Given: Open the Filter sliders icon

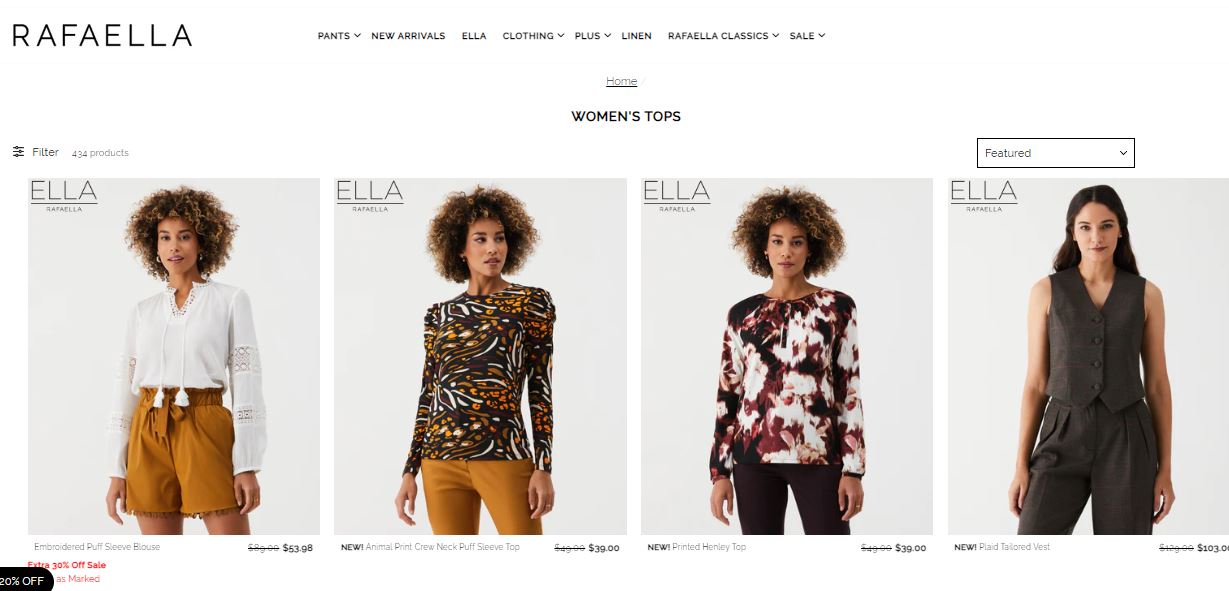Looking at the screenshot, I should [x=18, y=152].
